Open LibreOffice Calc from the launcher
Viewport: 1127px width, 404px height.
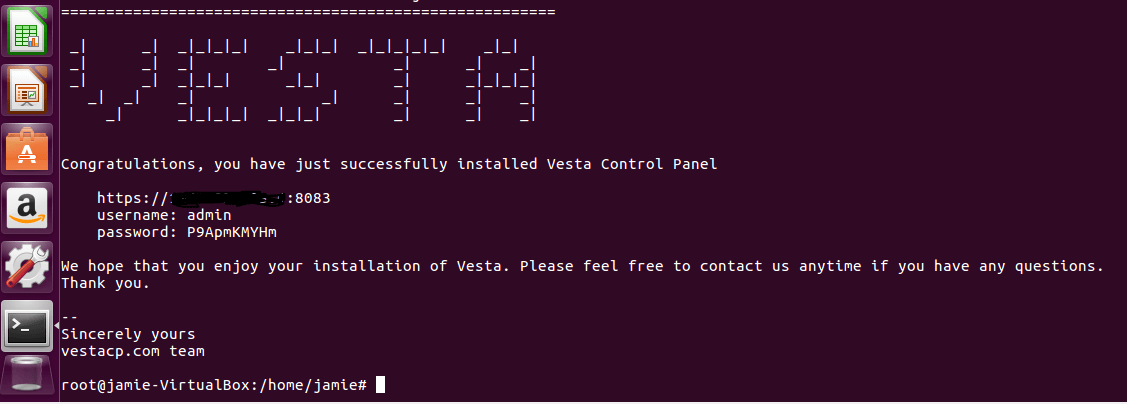(27, 30)
